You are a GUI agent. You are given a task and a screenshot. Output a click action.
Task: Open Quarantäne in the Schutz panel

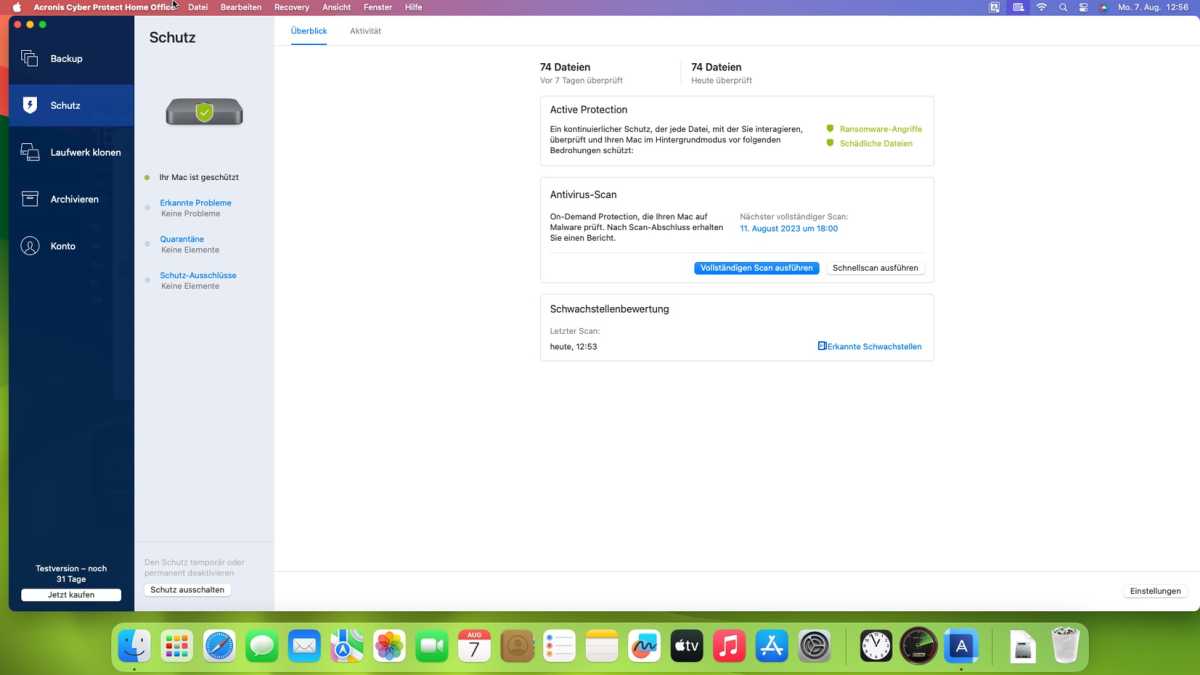pyautogui.click(x=182, y=239)
